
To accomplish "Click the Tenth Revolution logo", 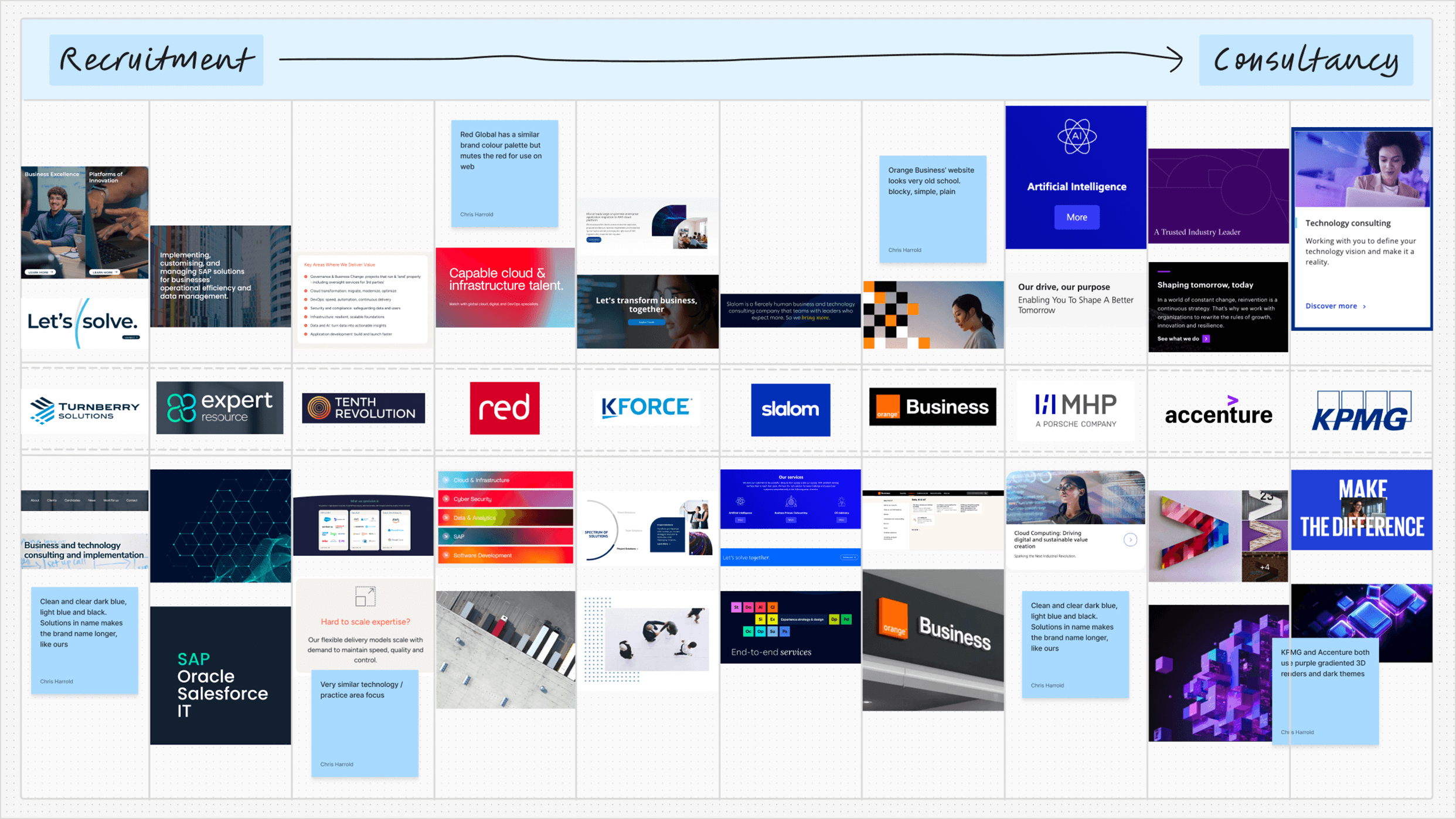I will (363, 407).
